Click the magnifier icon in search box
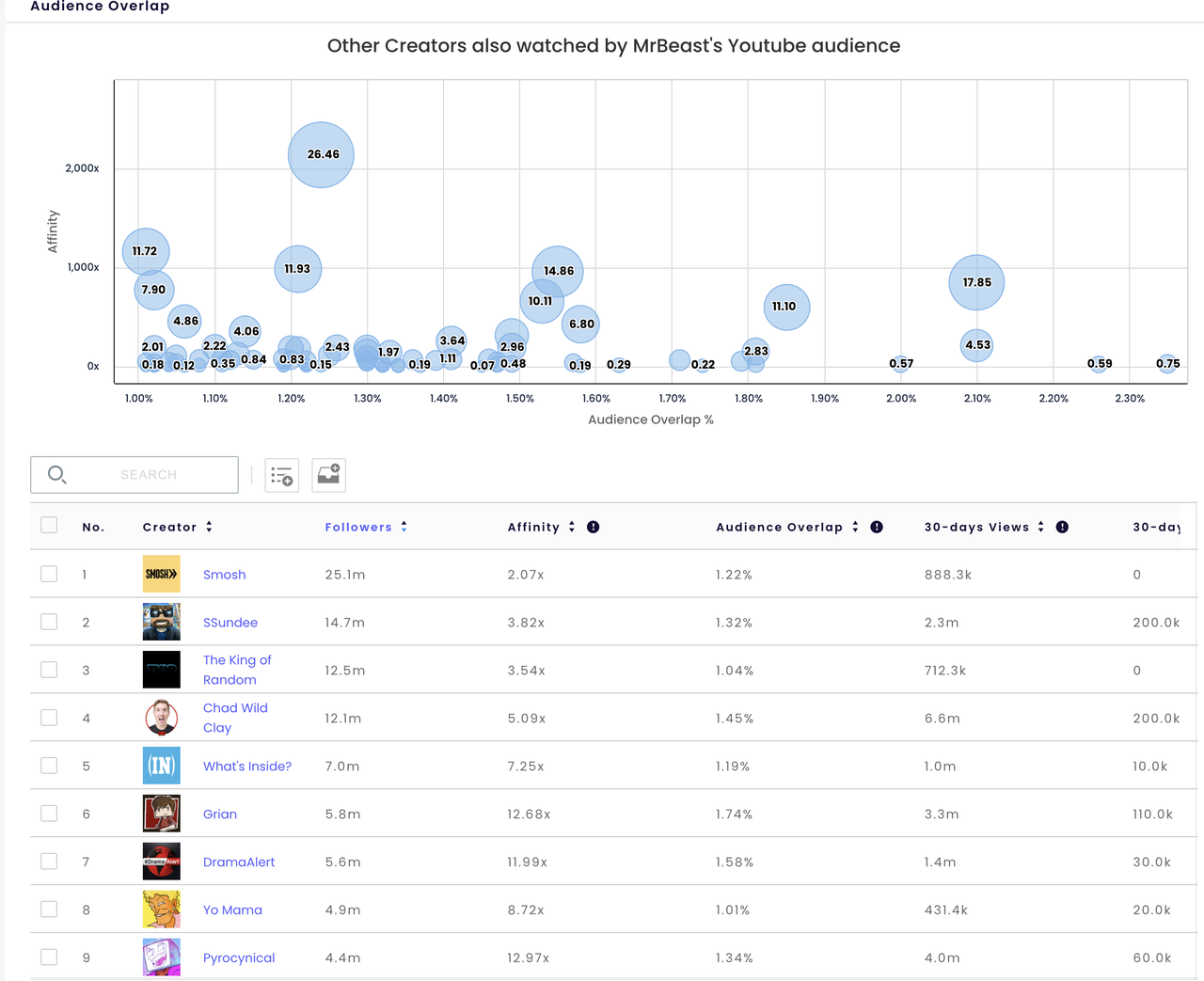The width and height of the screenshot is (1204, 981). coord(57,475)
